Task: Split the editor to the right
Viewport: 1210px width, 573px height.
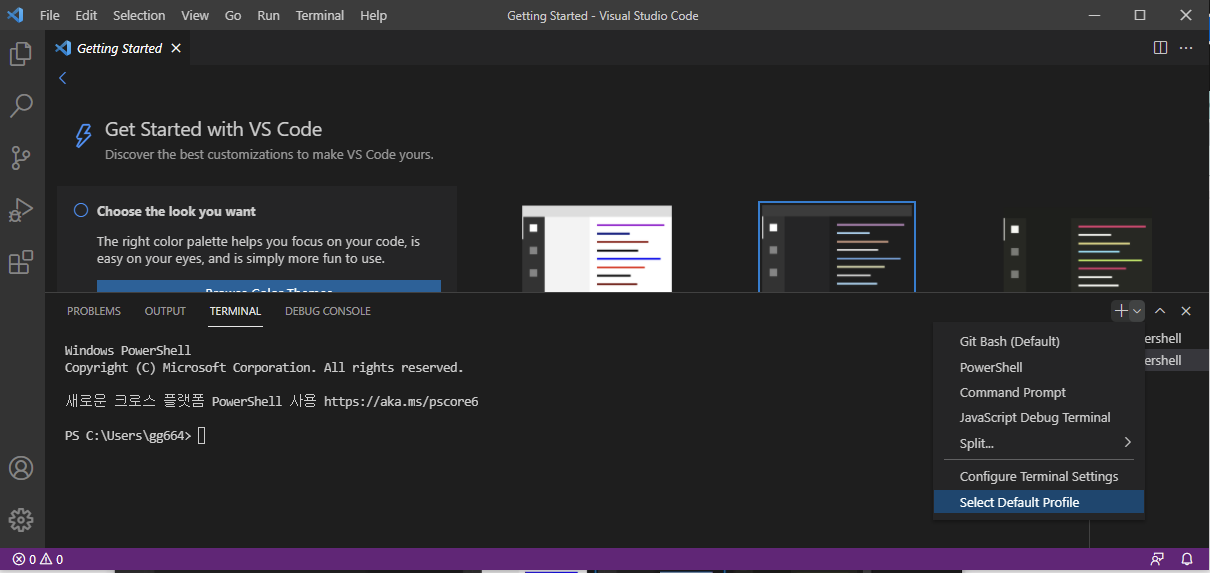Action: [1160, 47]
